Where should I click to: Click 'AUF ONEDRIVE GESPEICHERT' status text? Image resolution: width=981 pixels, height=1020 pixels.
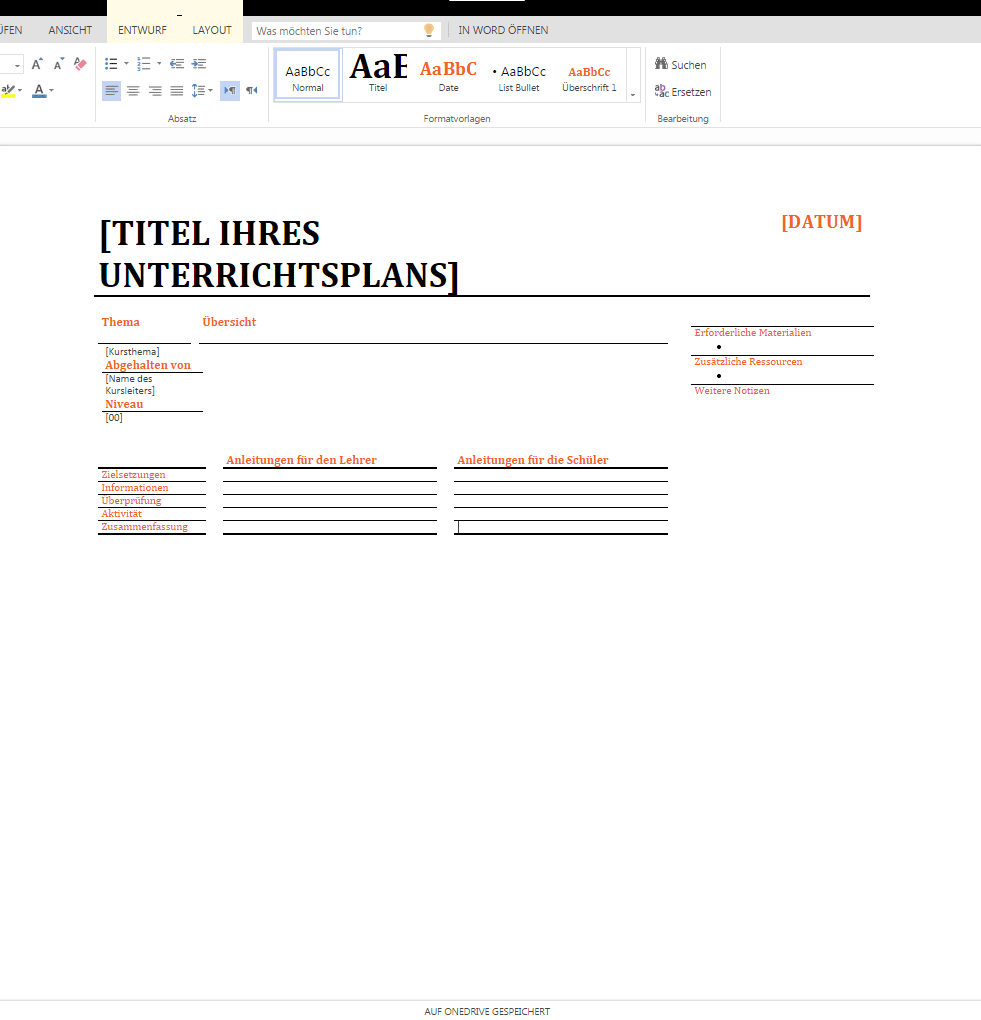(x=487, y=1012)
